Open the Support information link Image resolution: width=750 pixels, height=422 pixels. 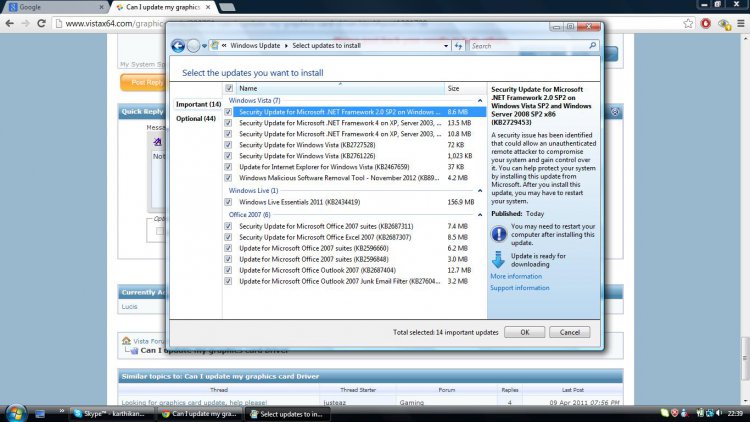(x=519, y=288)
